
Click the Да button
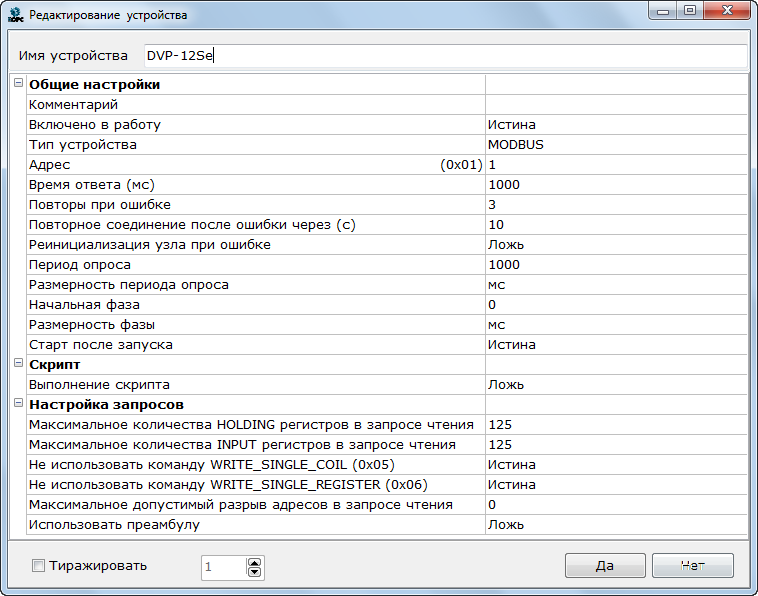coord(604,566)
